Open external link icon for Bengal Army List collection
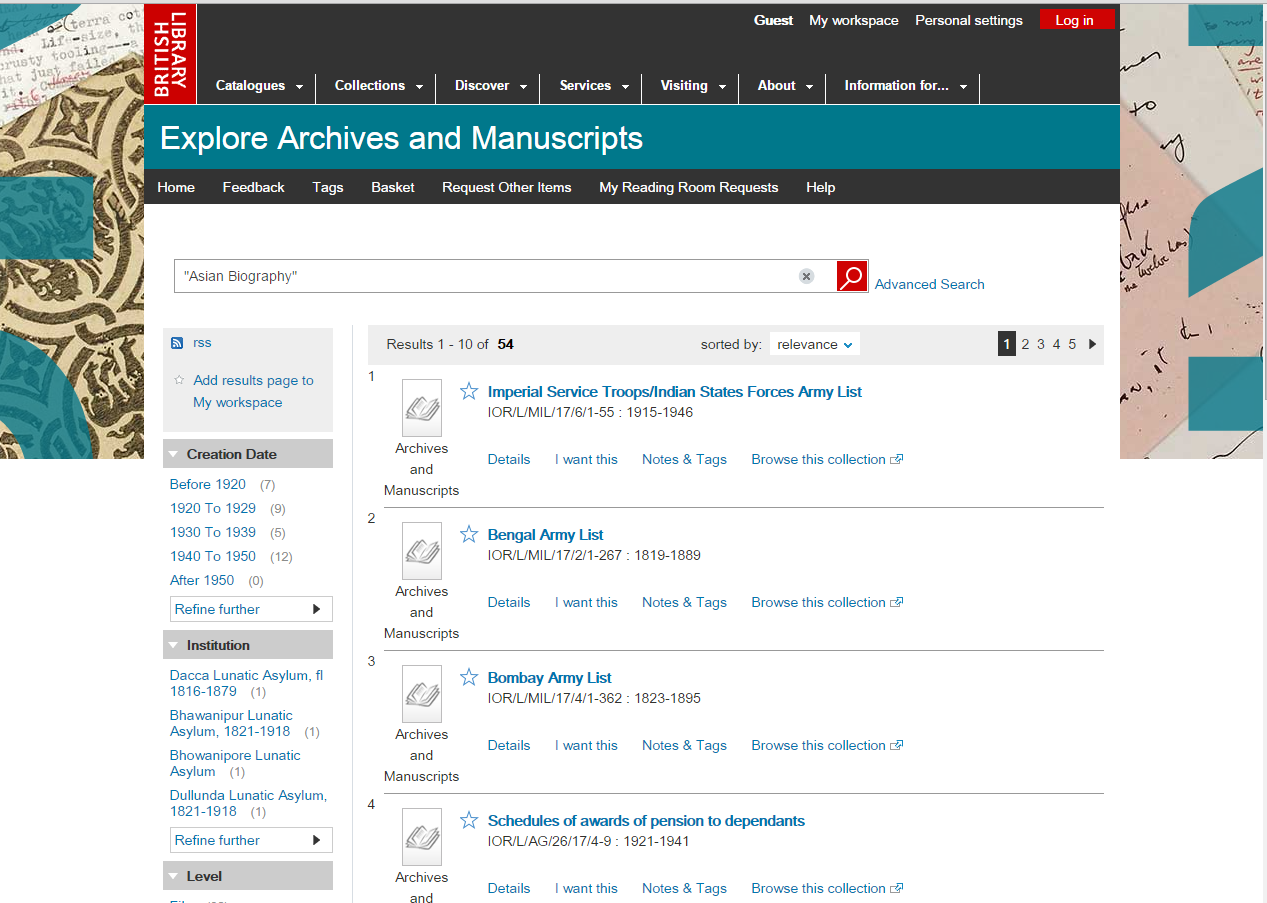This screenshot has height=903, width=1267. (897, 603)
